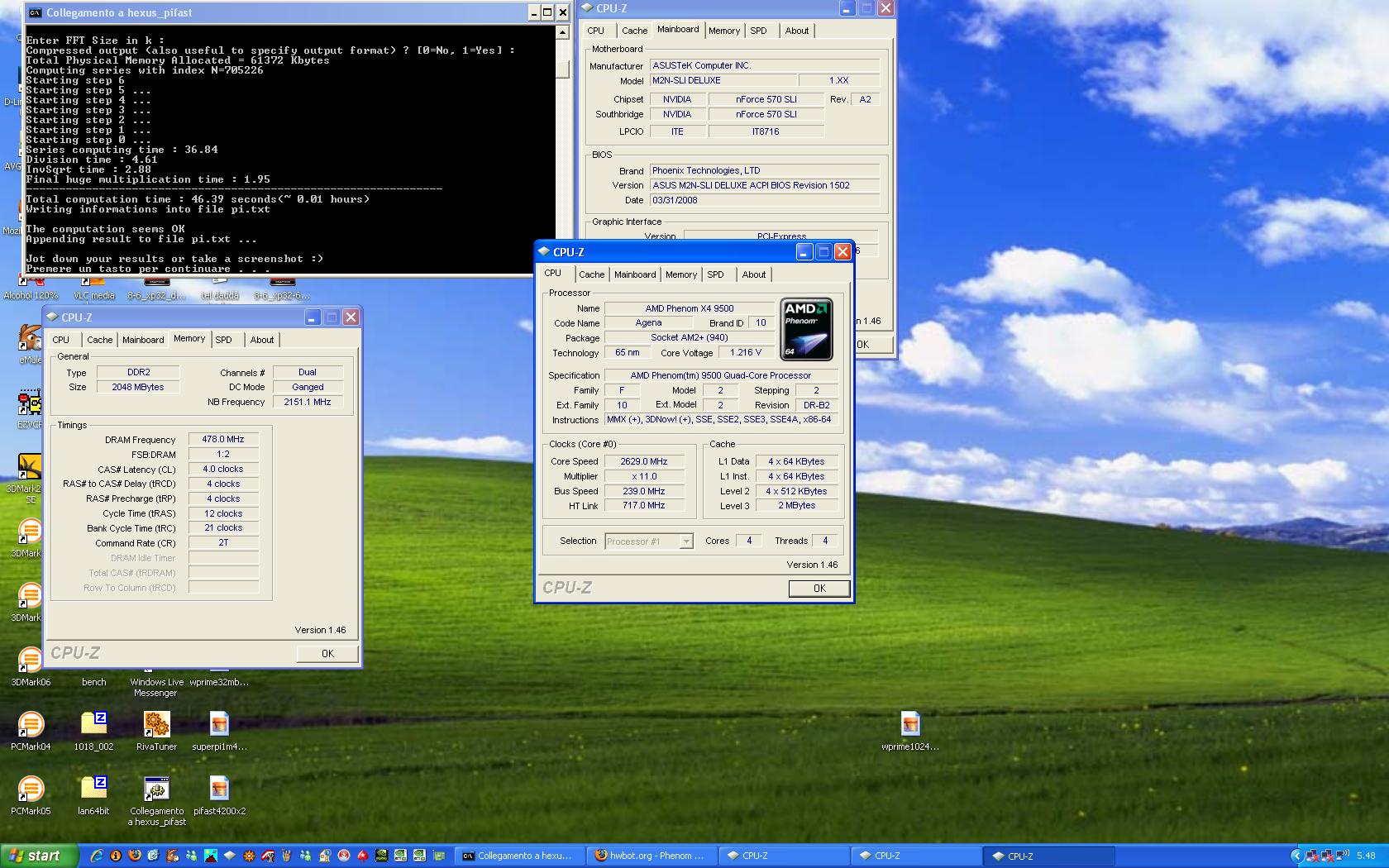Open the 1018_002 zip folder
The height and width of the screenshot is (868, 1389).
click(x=93, y=731)
